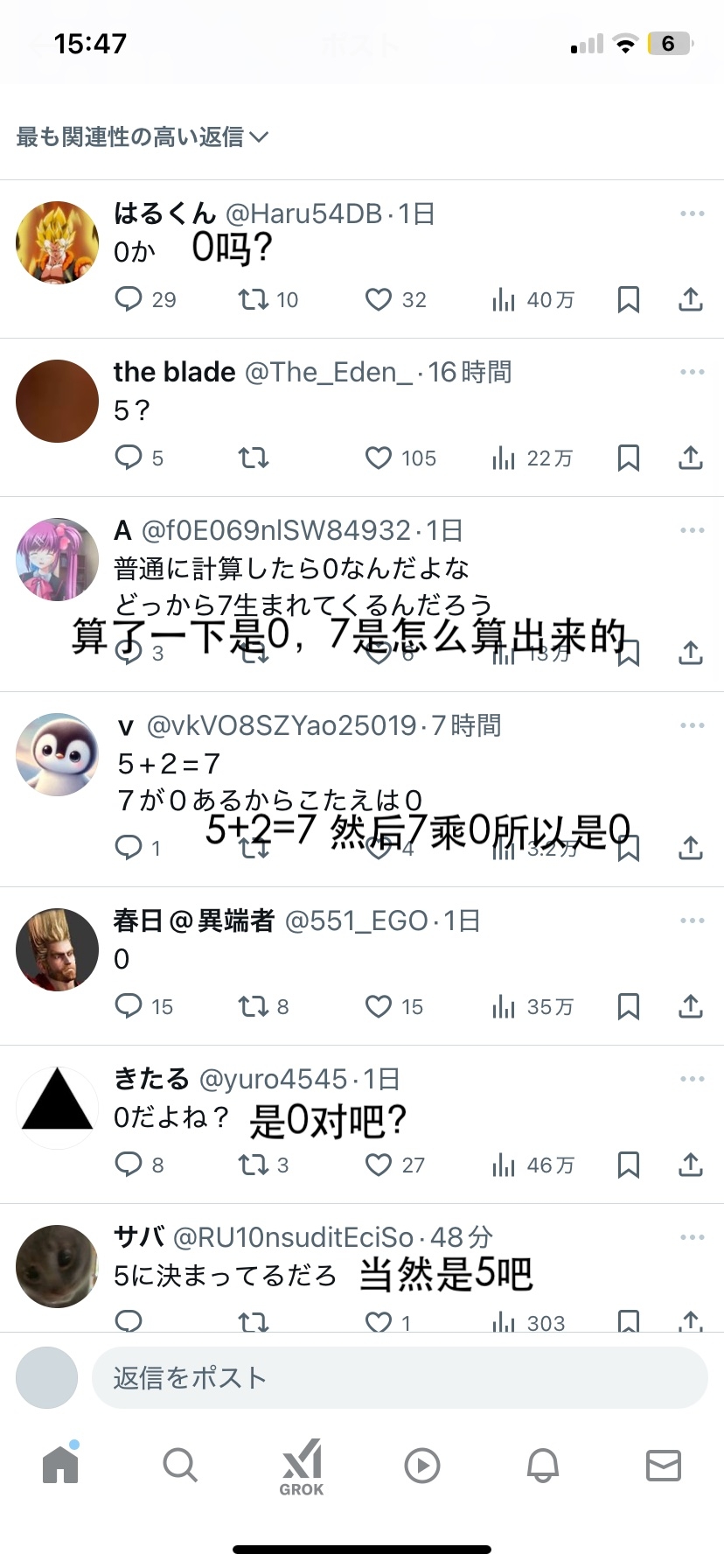
Task: Like 春日@異端者's reply with 15 likes
Action: point(394,1006)
